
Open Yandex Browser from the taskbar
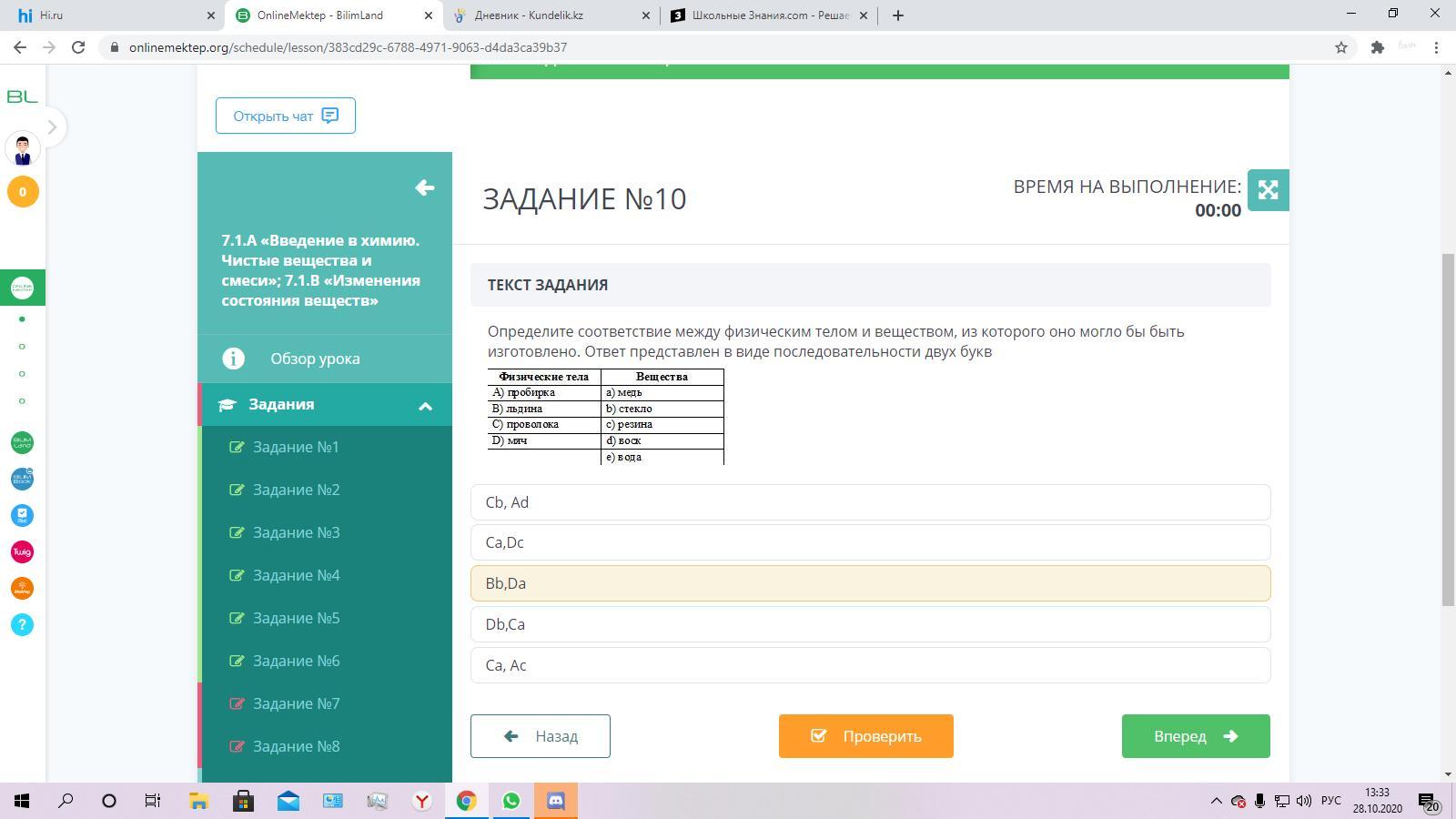point(421,801)
